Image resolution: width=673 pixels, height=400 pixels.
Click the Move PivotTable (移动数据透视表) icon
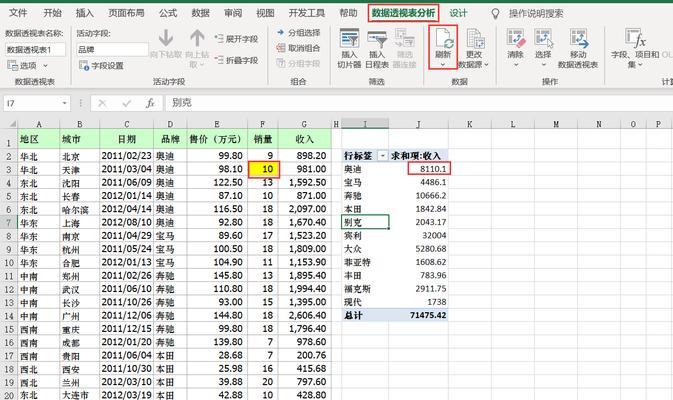coord(578,39)
